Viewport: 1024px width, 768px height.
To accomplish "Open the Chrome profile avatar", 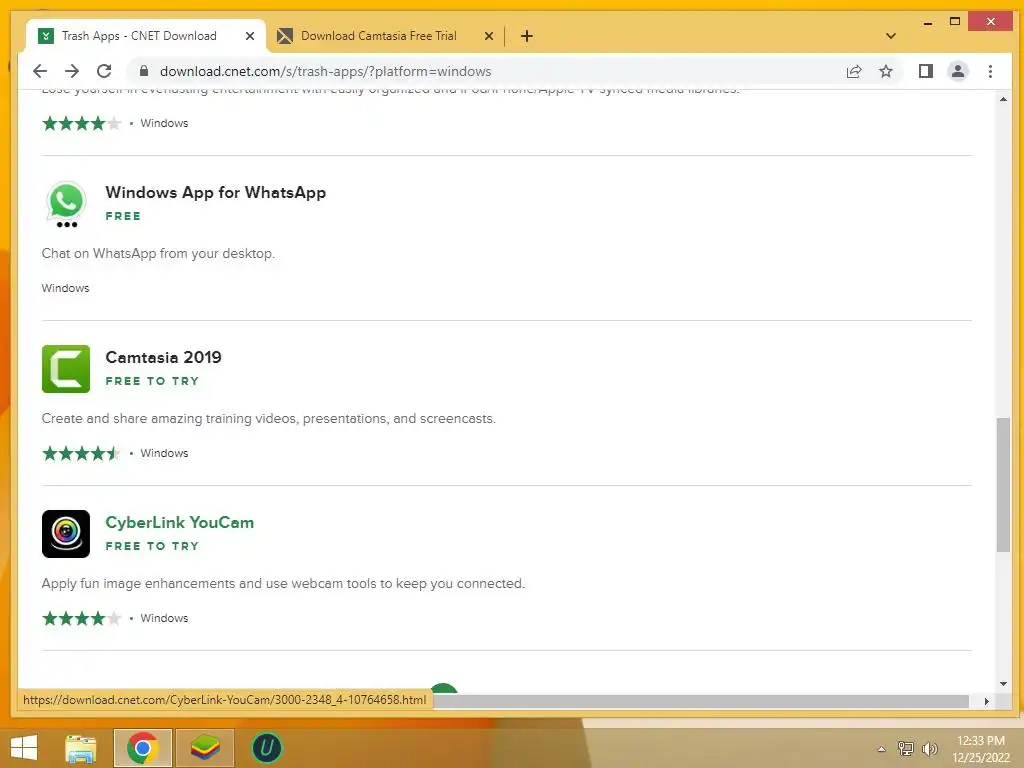I will pos(957,71).
